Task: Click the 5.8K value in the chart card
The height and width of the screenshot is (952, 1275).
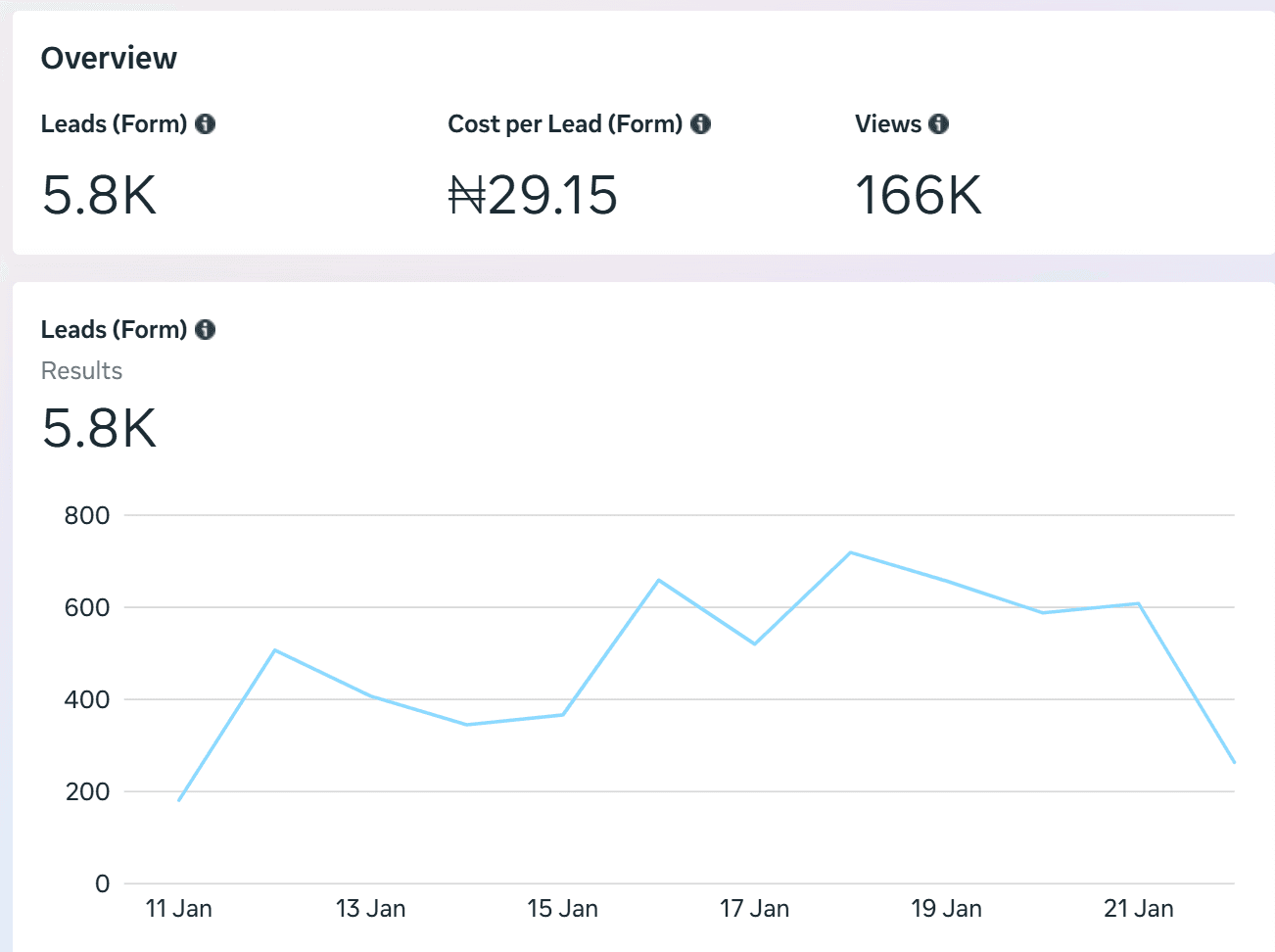Action: point(98,429)
